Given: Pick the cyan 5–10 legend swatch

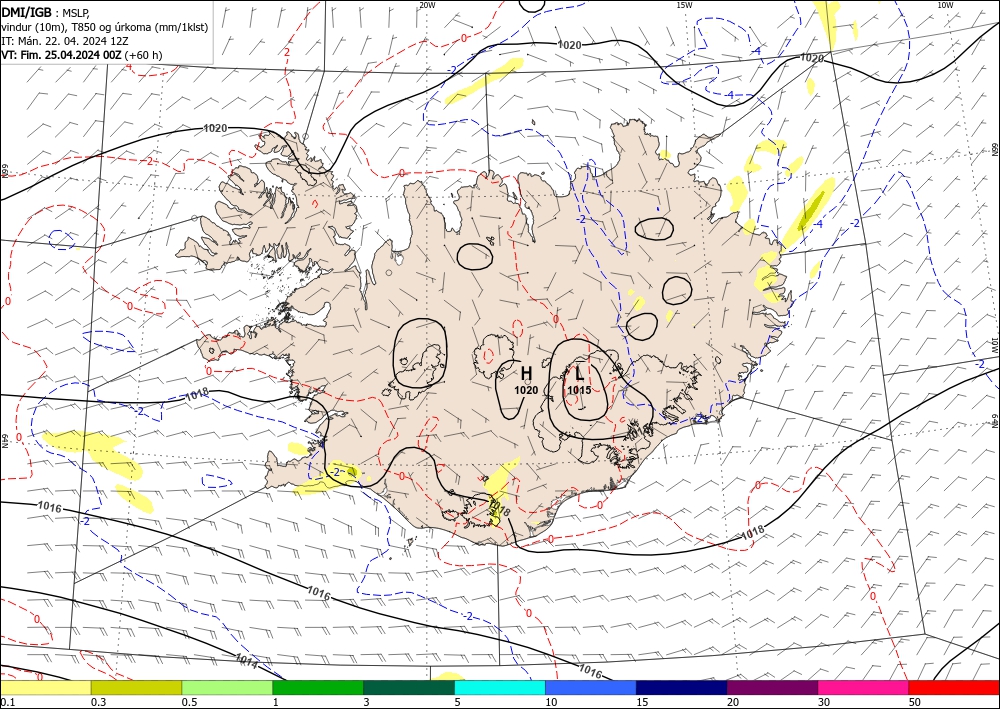Looking at the screenshot, I should (x=500, y=687).
